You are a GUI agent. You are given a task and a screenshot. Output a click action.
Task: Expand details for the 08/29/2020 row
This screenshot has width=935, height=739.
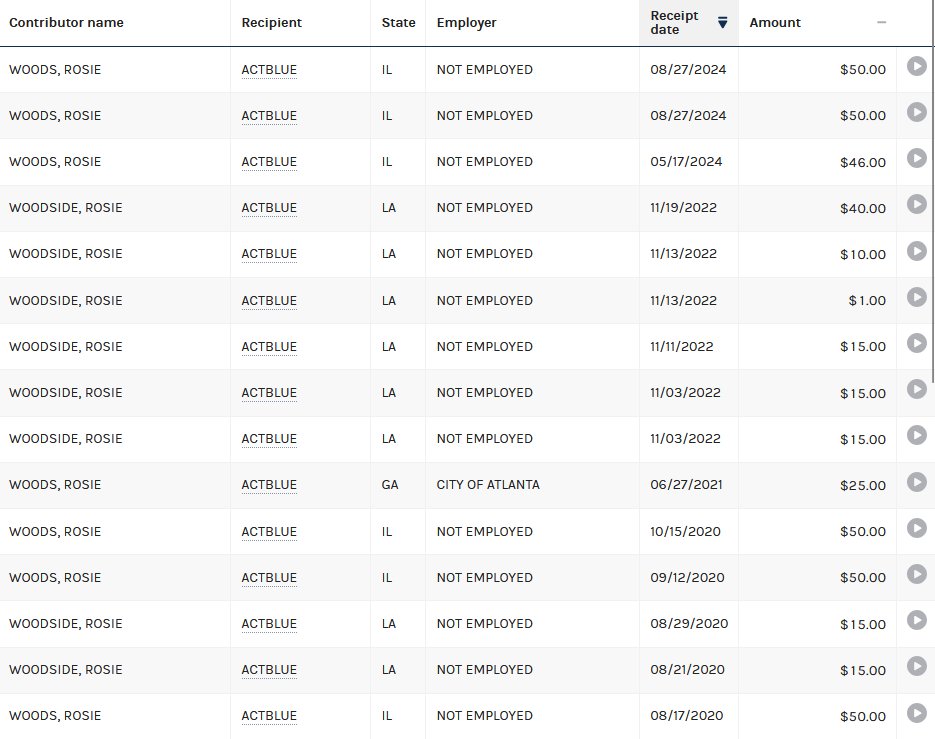coord(917,620)
